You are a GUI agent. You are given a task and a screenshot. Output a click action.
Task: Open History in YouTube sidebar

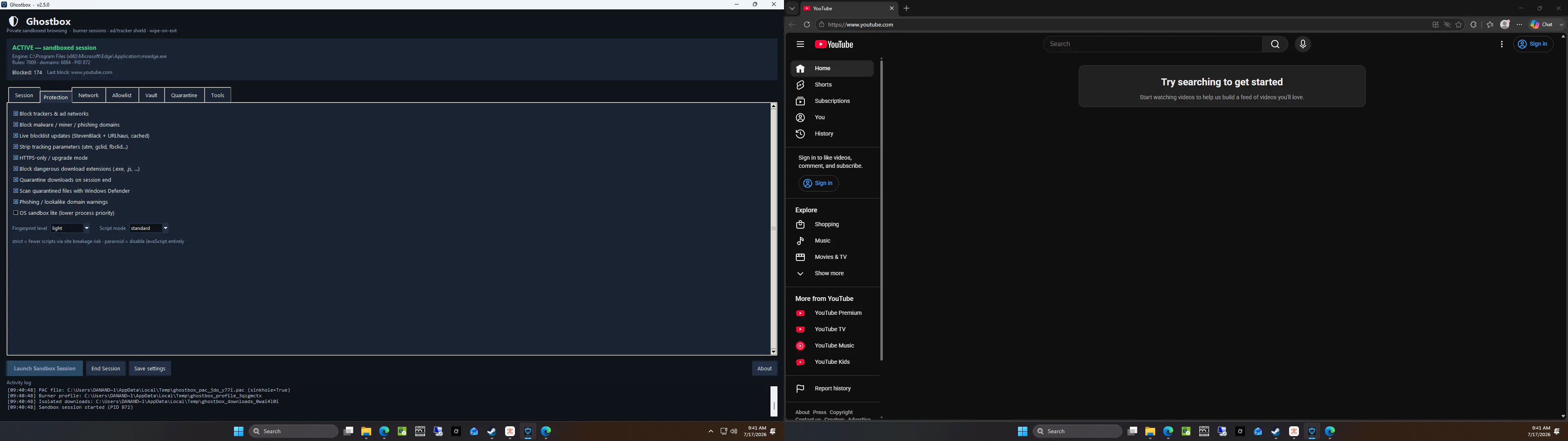point(831,134)
